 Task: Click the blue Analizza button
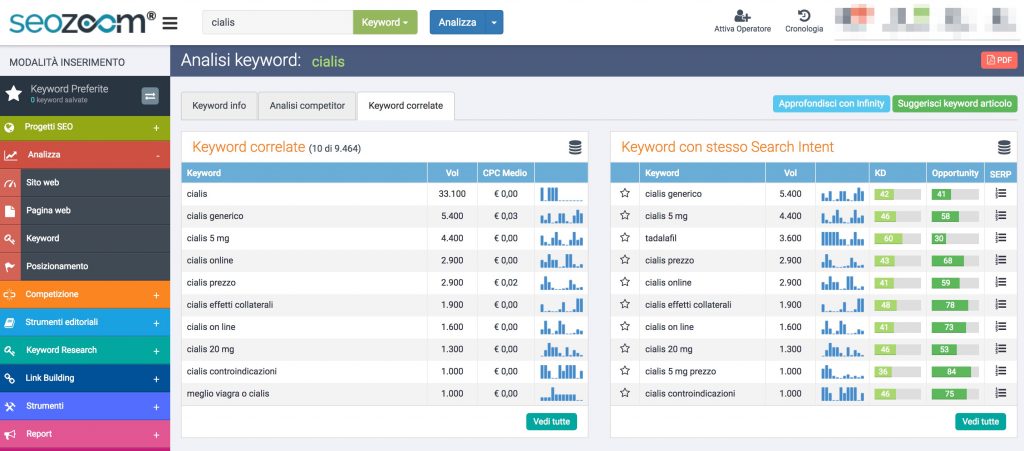click(457, 22)
